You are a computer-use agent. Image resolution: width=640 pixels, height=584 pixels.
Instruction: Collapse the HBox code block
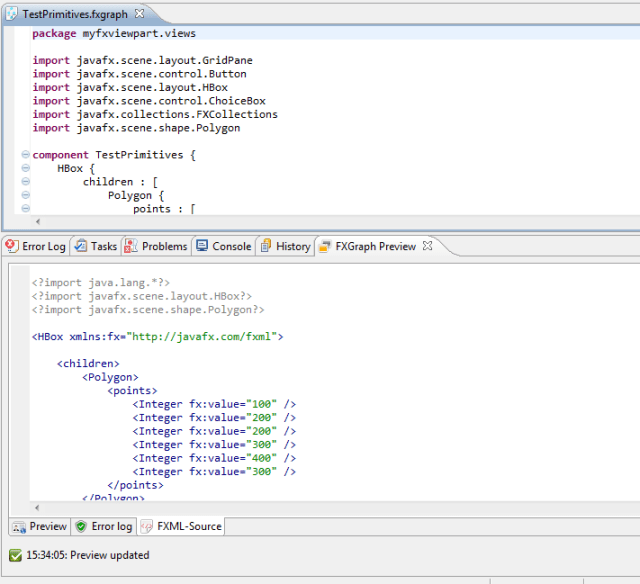[x=25, y=169]
